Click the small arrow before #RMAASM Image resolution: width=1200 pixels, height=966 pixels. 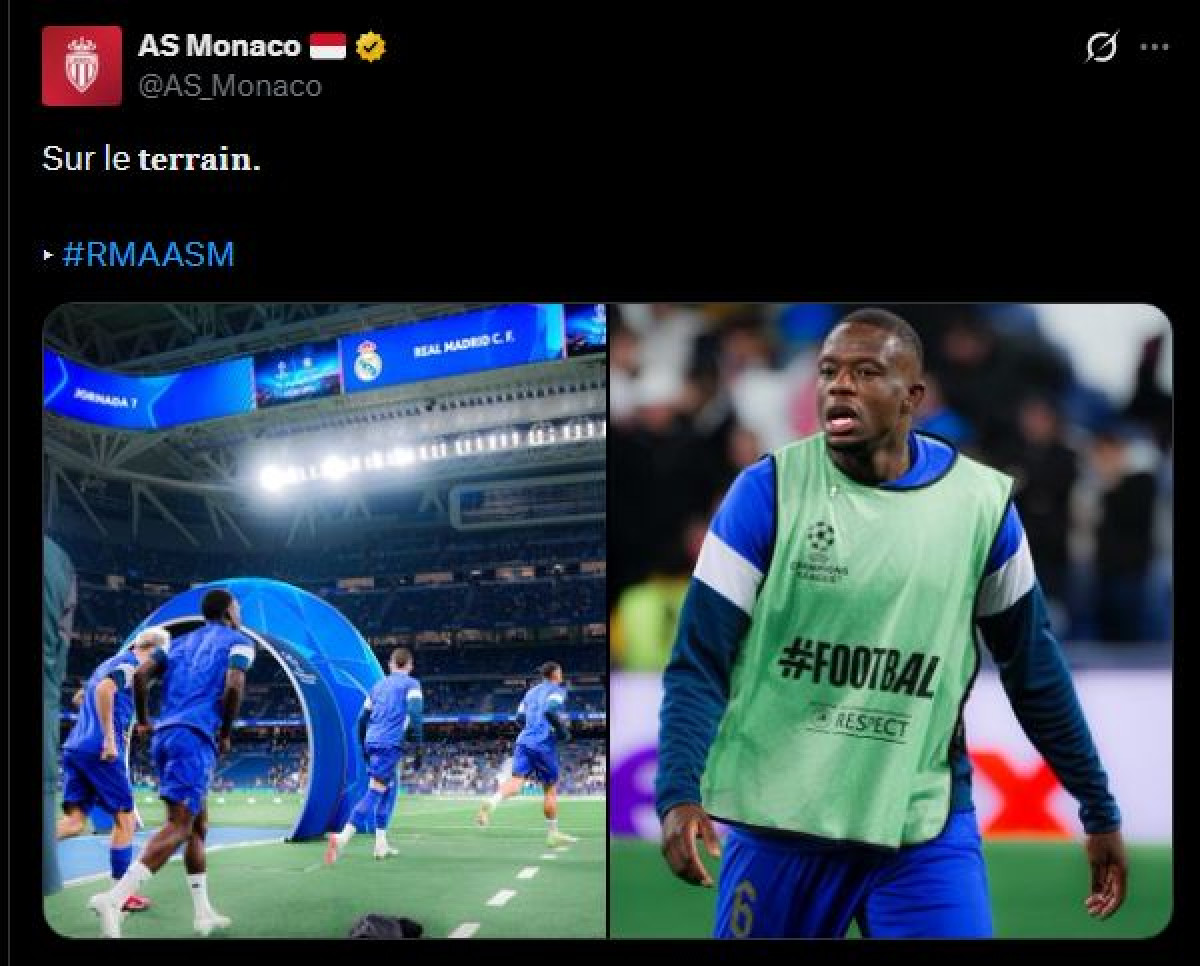(48, 255)
